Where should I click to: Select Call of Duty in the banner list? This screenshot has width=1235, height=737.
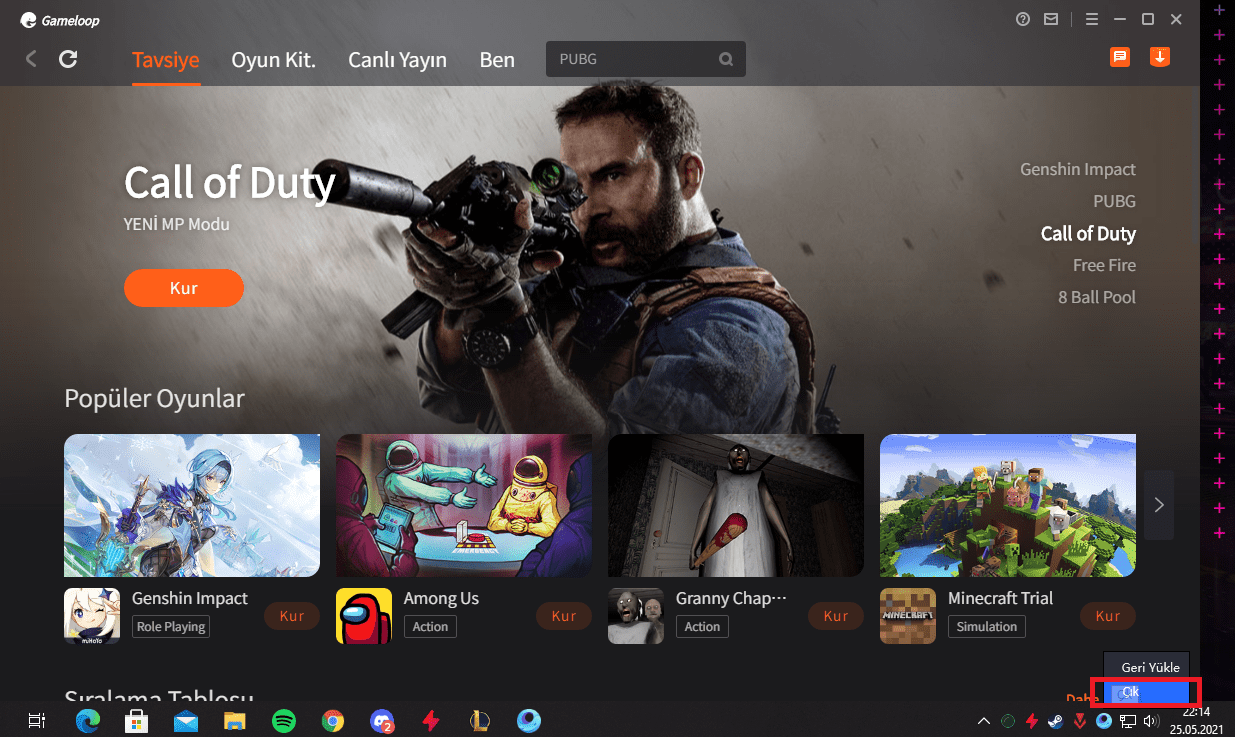[1088, 233]
